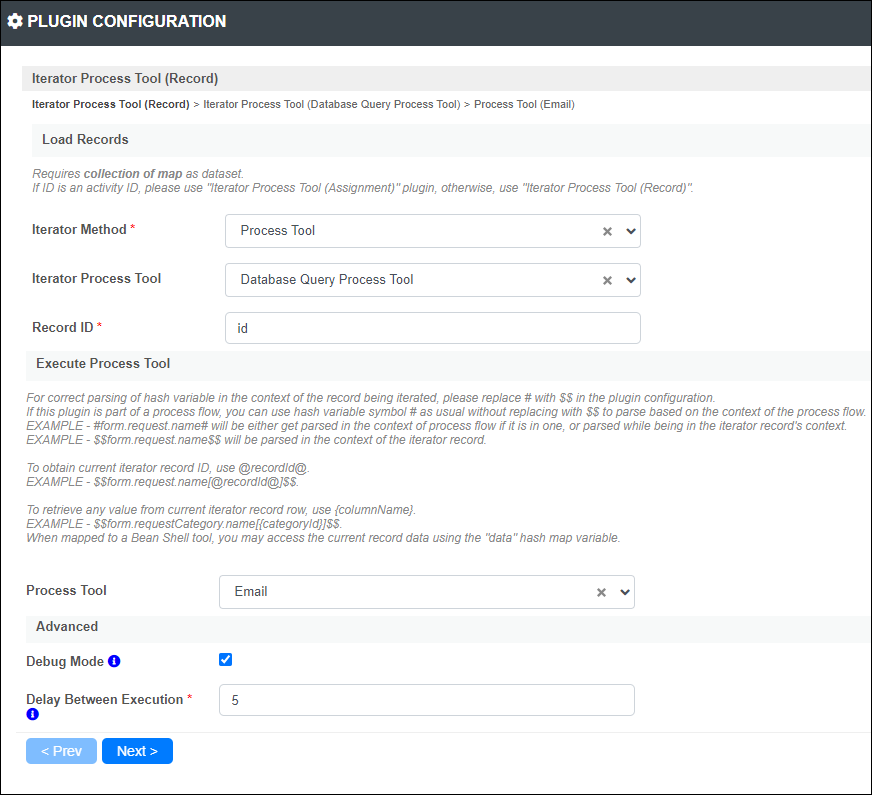Screen dimensions: 872x795
Task: Click the Debug Mode info icon
Action: coord(114,661)
